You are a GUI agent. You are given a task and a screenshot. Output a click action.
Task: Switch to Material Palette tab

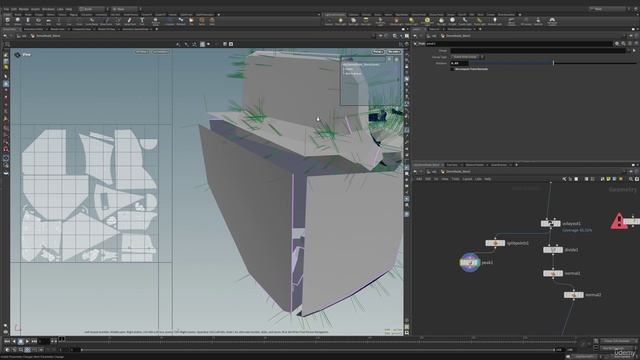[475, 165]
